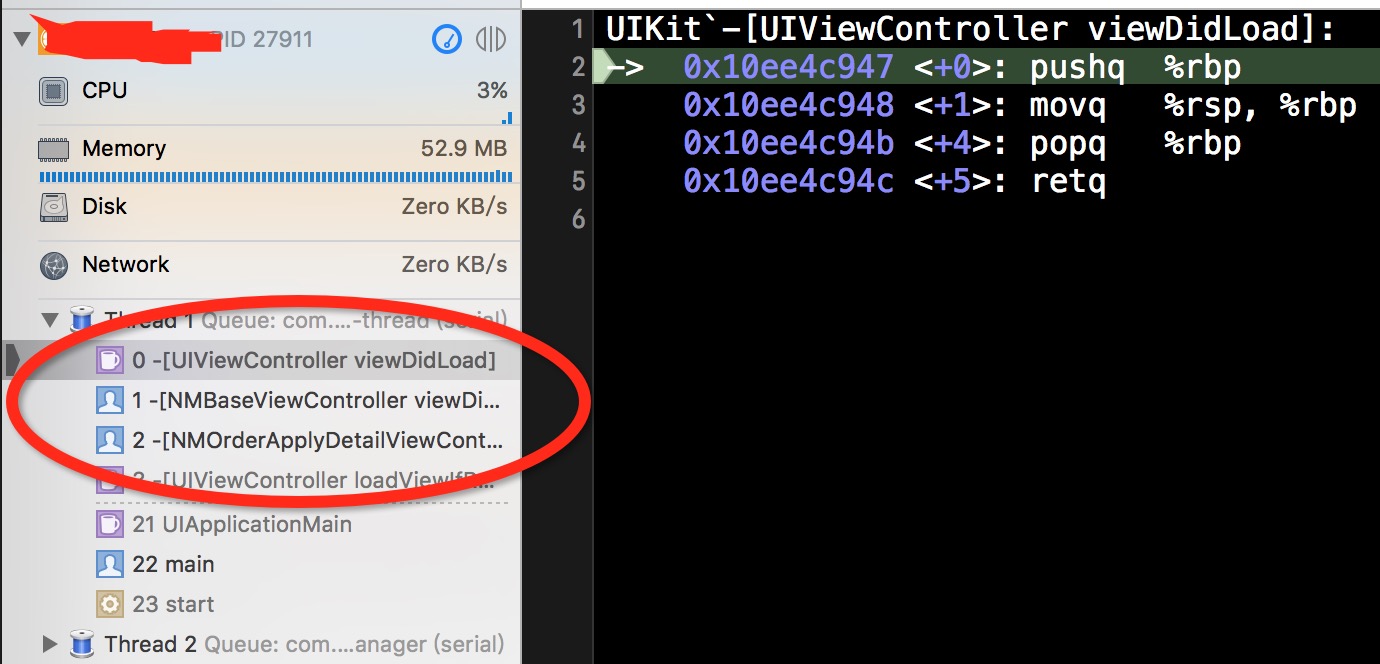The width and height of the screenshot is (1380, 664).
Task: Click the blue performance gauge icon
Action: pyautogui.click(x=446, y=40)
